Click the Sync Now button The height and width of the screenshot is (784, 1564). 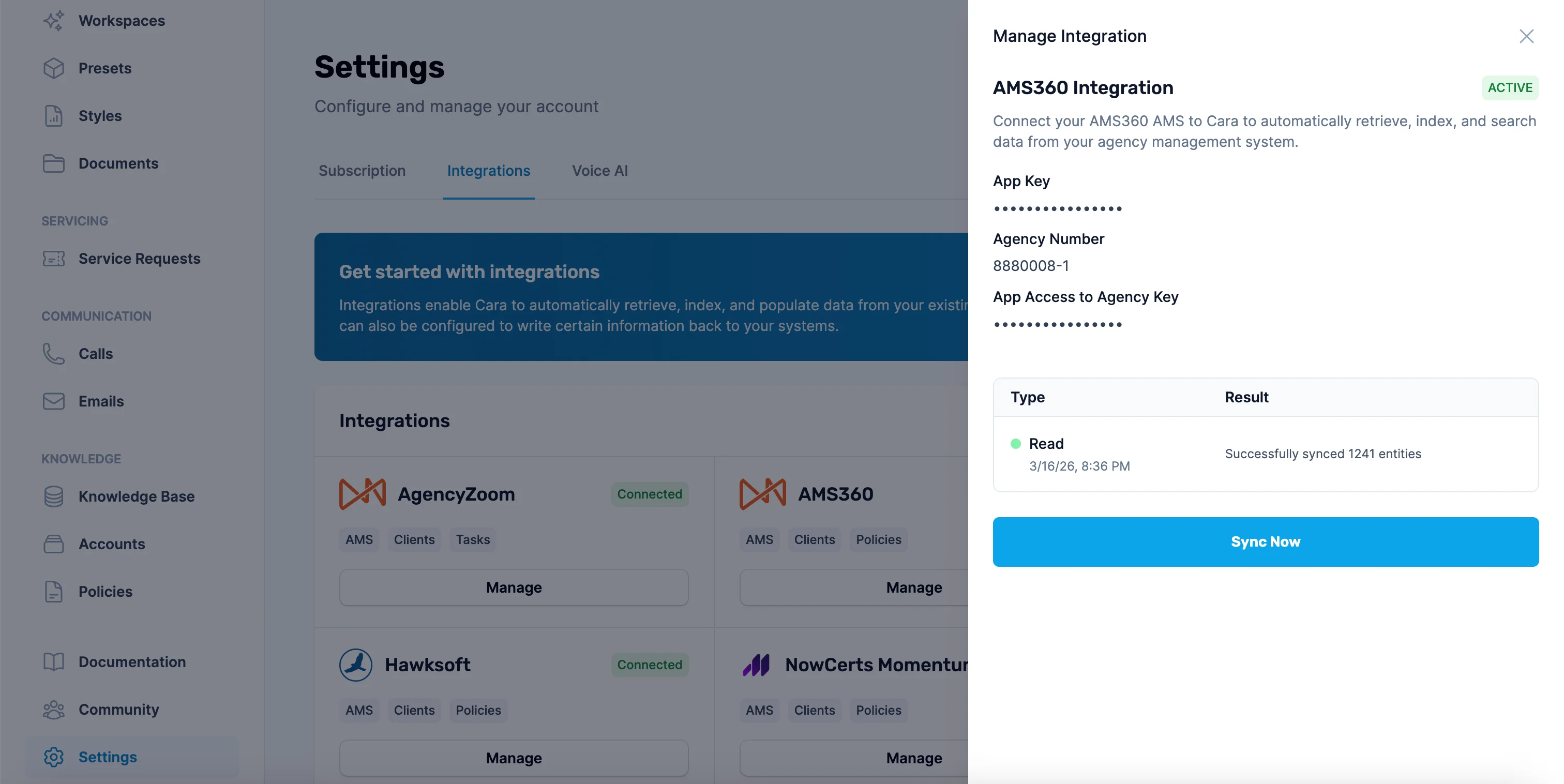point(1265,541)
